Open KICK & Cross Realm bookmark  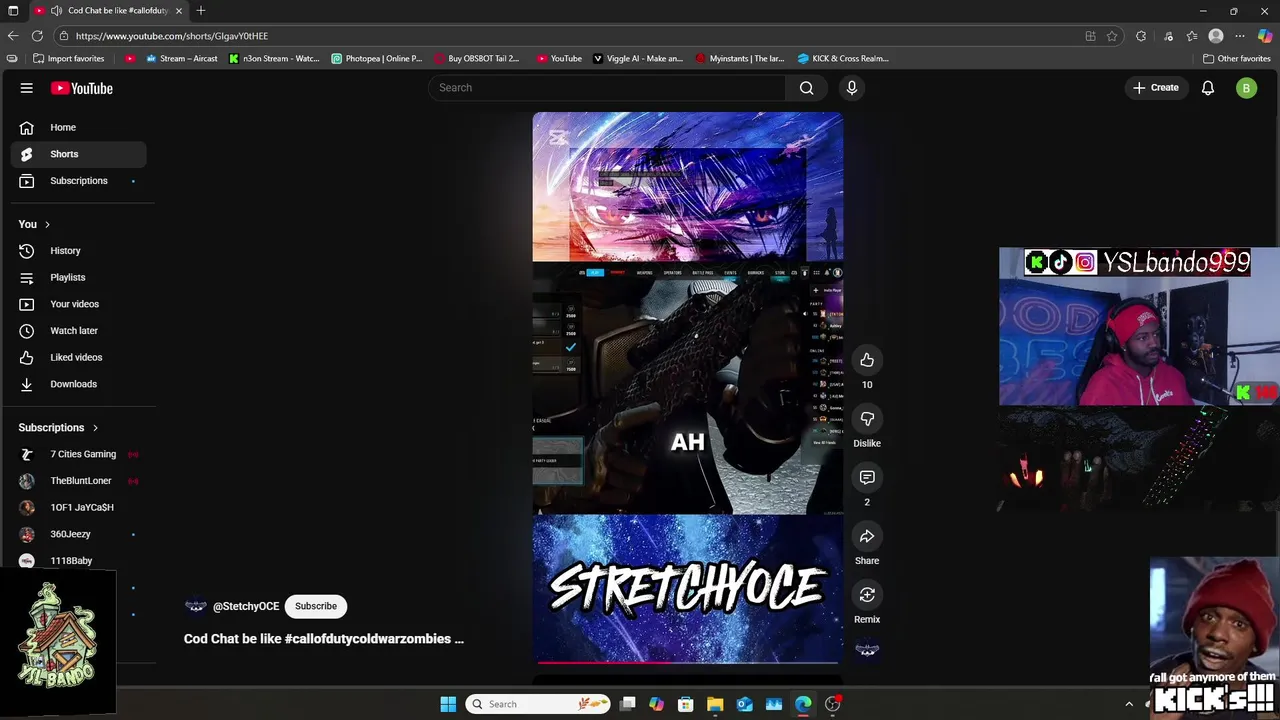point(843,58)
